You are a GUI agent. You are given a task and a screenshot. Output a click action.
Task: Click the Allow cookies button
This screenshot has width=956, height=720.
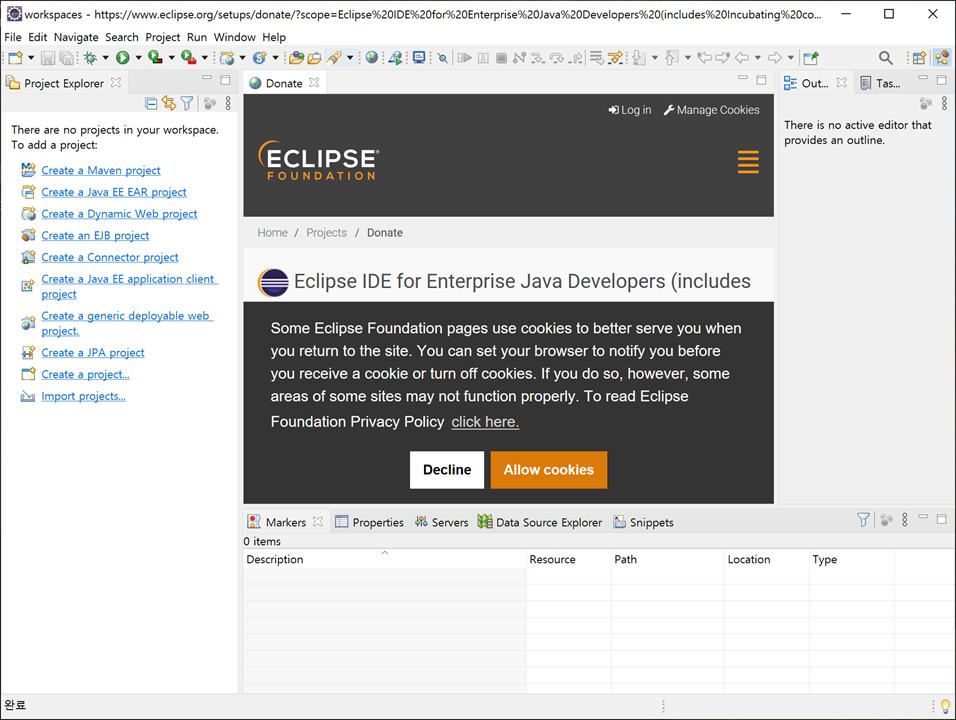(549, 469)
